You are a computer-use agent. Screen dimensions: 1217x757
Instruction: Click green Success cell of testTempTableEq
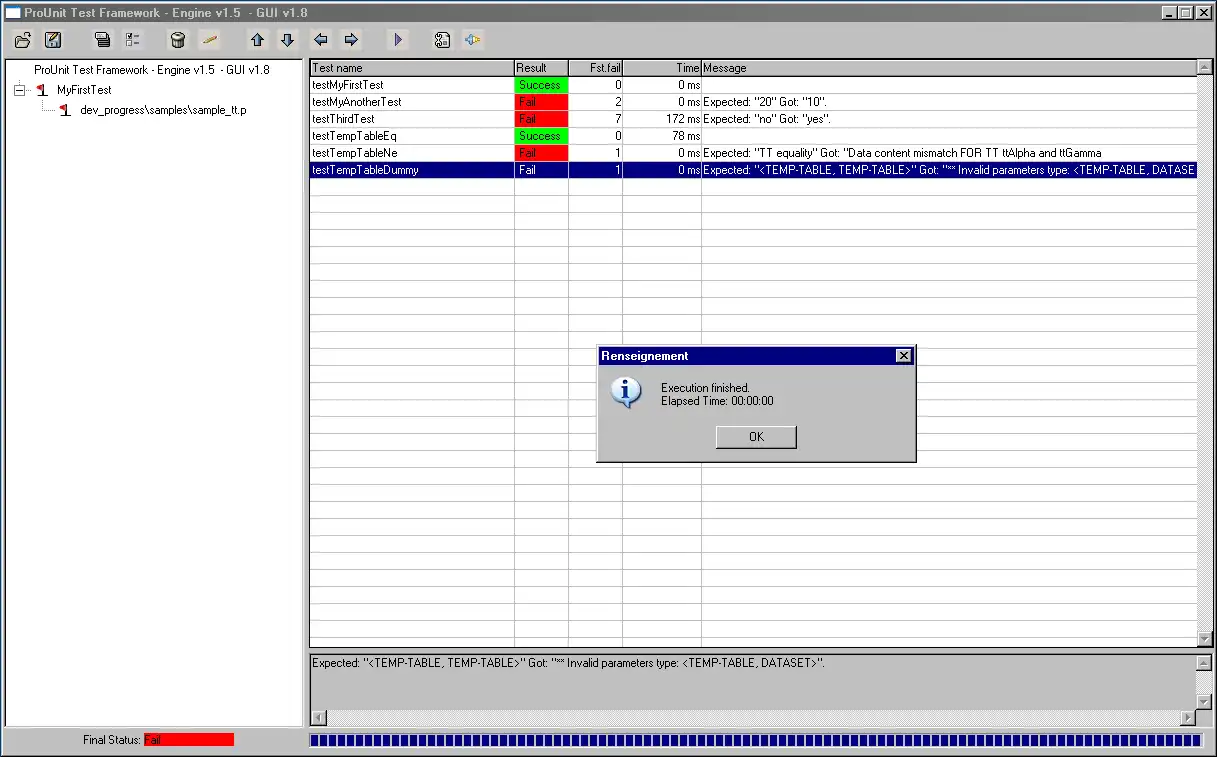(541, 136)
